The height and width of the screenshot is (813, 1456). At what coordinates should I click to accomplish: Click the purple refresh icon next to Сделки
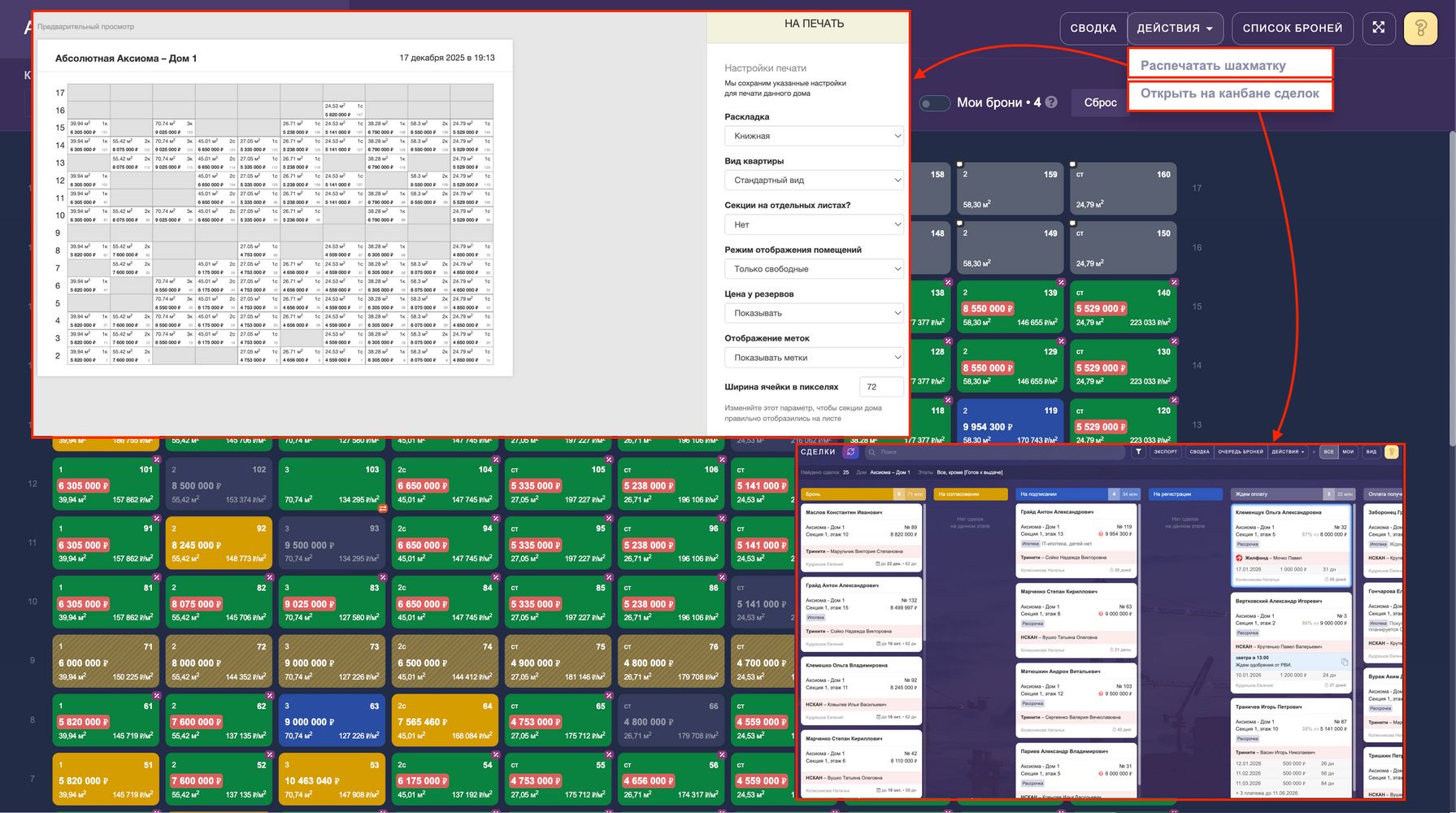click(850, 452)
